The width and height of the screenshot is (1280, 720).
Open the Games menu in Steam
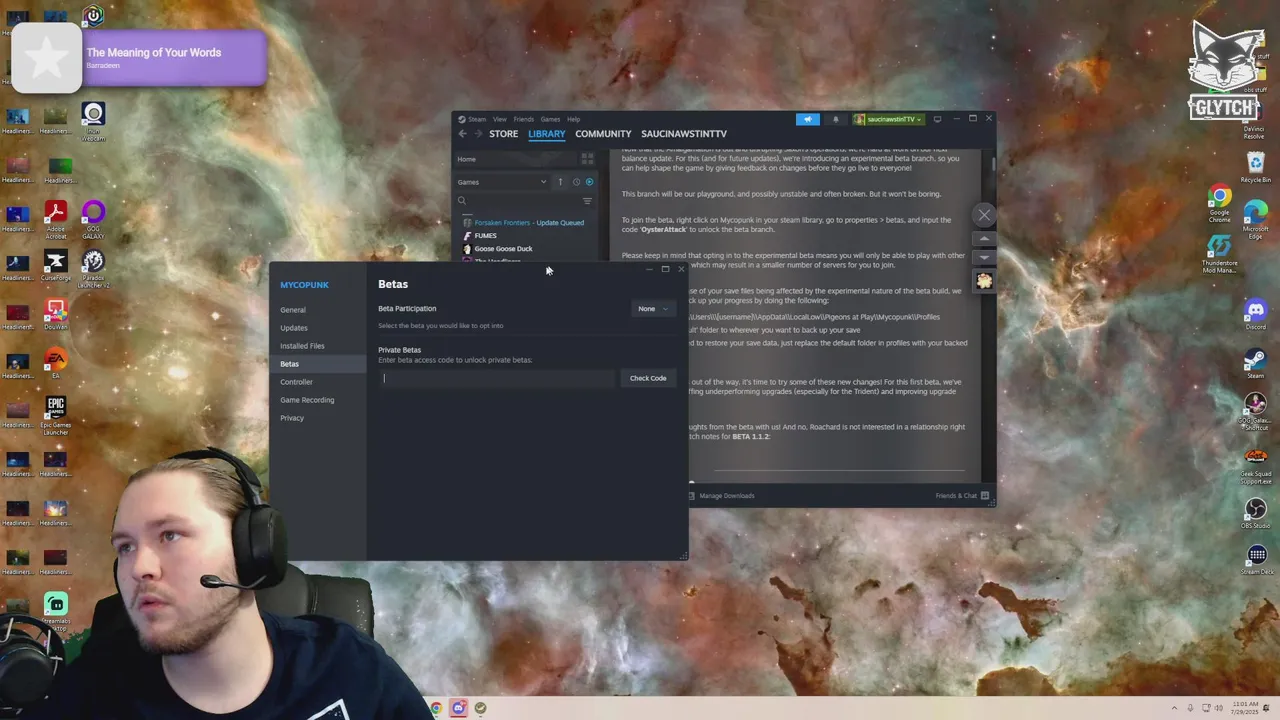tap(550, 119)
